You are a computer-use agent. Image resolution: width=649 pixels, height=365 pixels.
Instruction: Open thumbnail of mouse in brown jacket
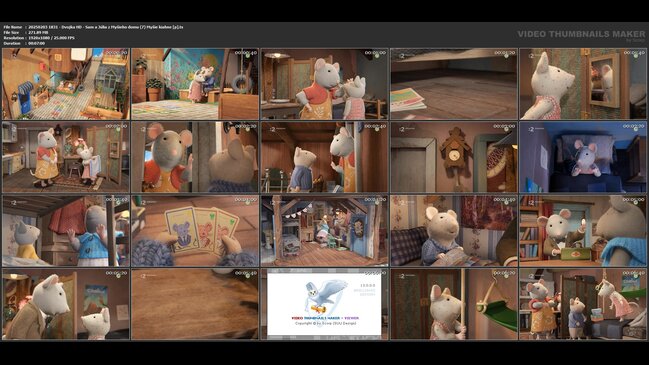pyautogui.click(x=66, y=304)
